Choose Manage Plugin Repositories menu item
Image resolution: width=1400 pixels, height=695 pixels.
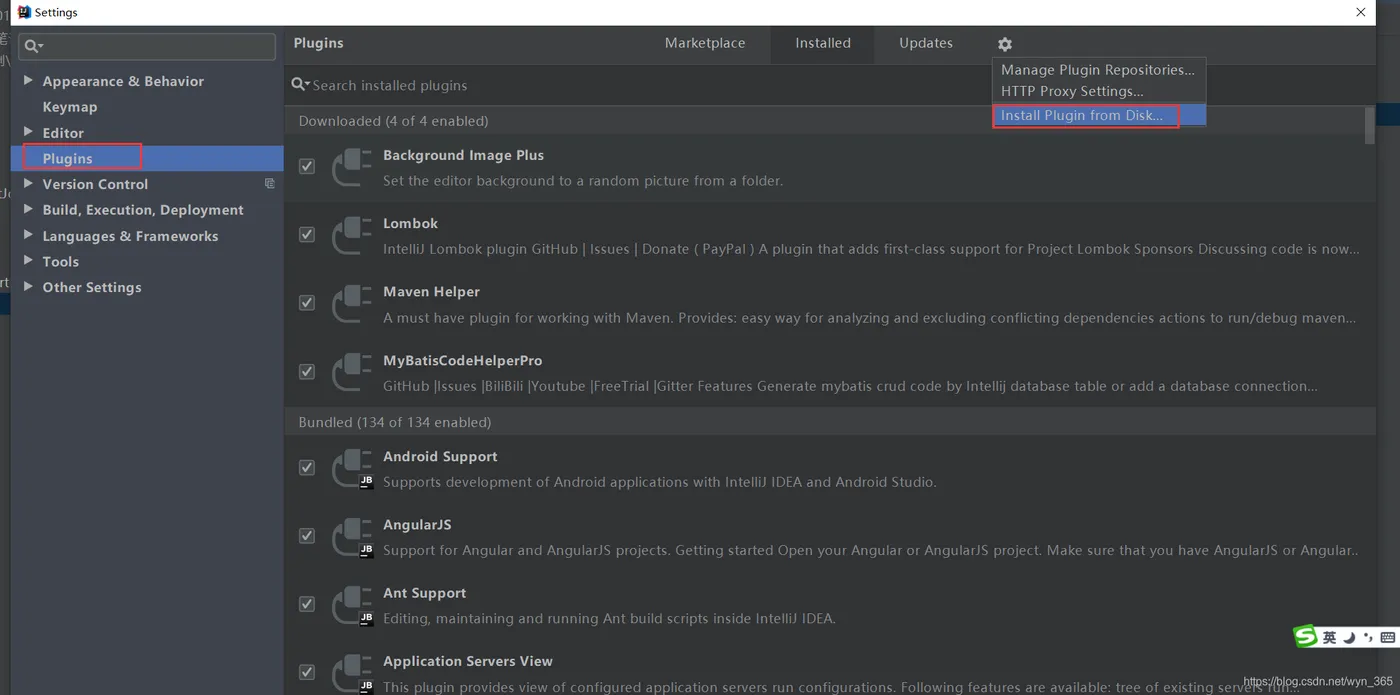[x=1098, y=70]
